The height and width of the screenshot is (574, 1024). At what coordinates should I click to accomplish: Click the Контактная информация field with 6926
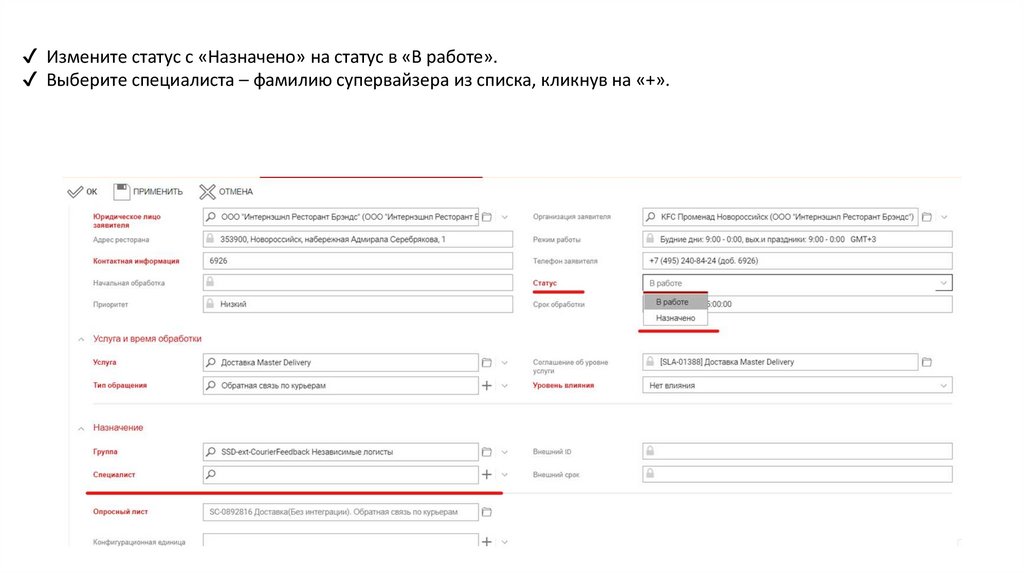pyautogui.click(x=358, y=261)
